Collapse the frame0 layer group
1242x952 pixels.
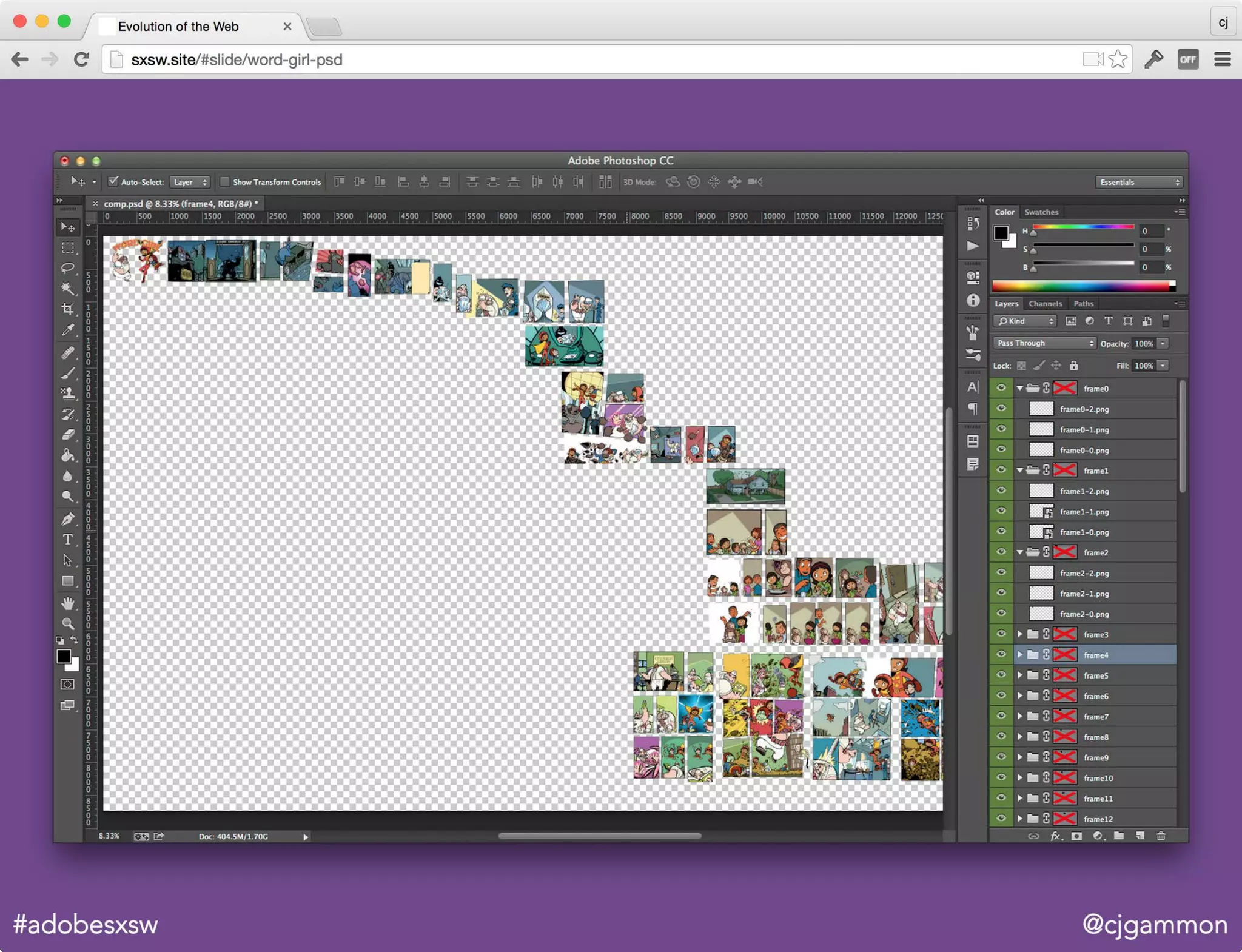tap(1020, 388)
